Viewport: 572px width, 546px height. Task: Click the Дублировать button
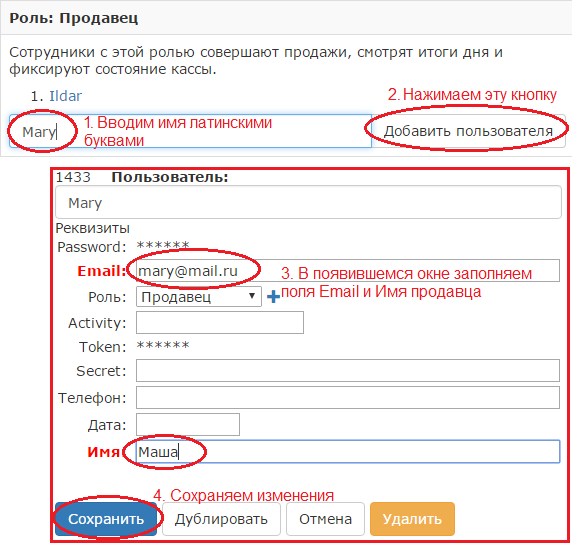pos(221,519)
